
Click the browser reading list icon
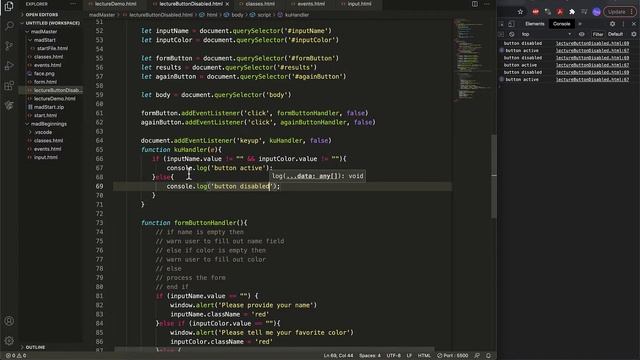(x=584, y=12)
